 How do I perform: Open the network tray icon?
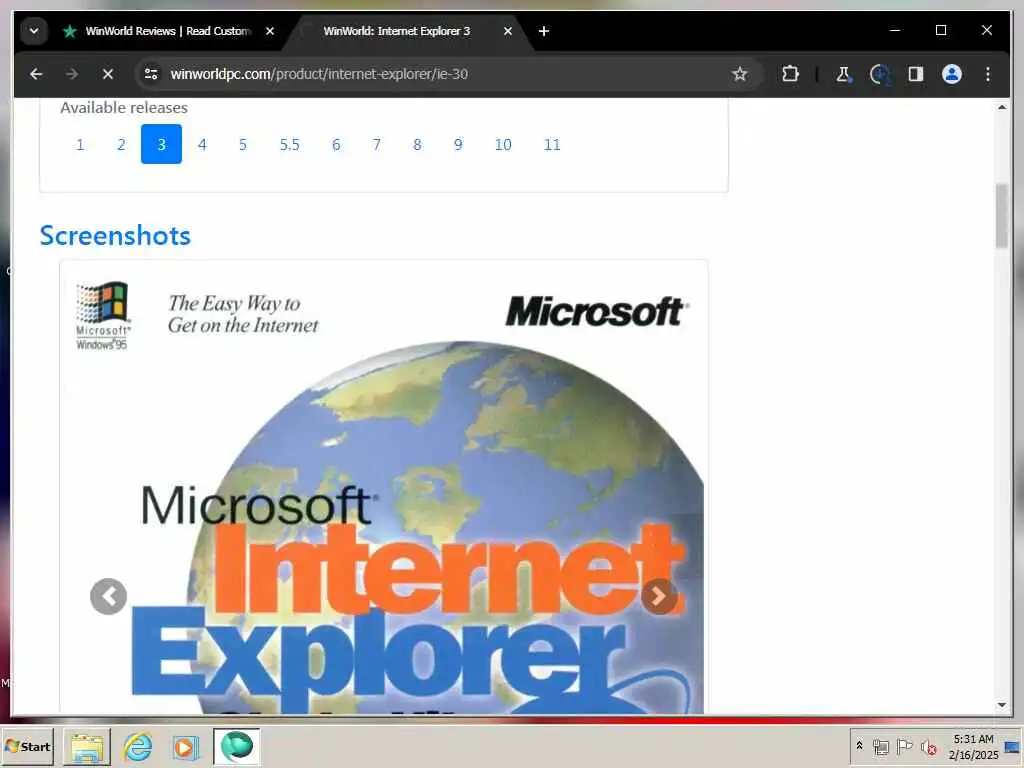tap(880, 746)
